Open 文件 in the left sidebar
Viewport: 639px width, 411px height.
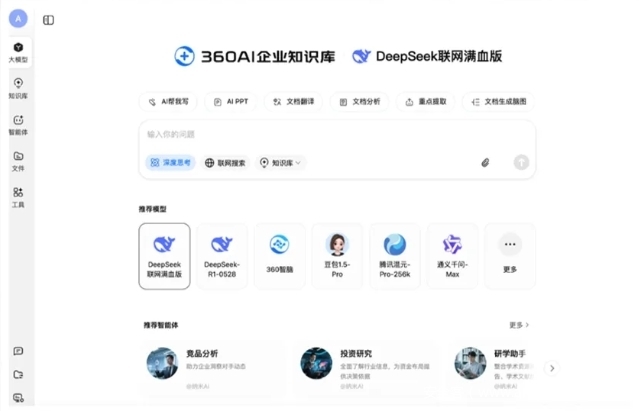pyautogui.click(x=18, y=161)
